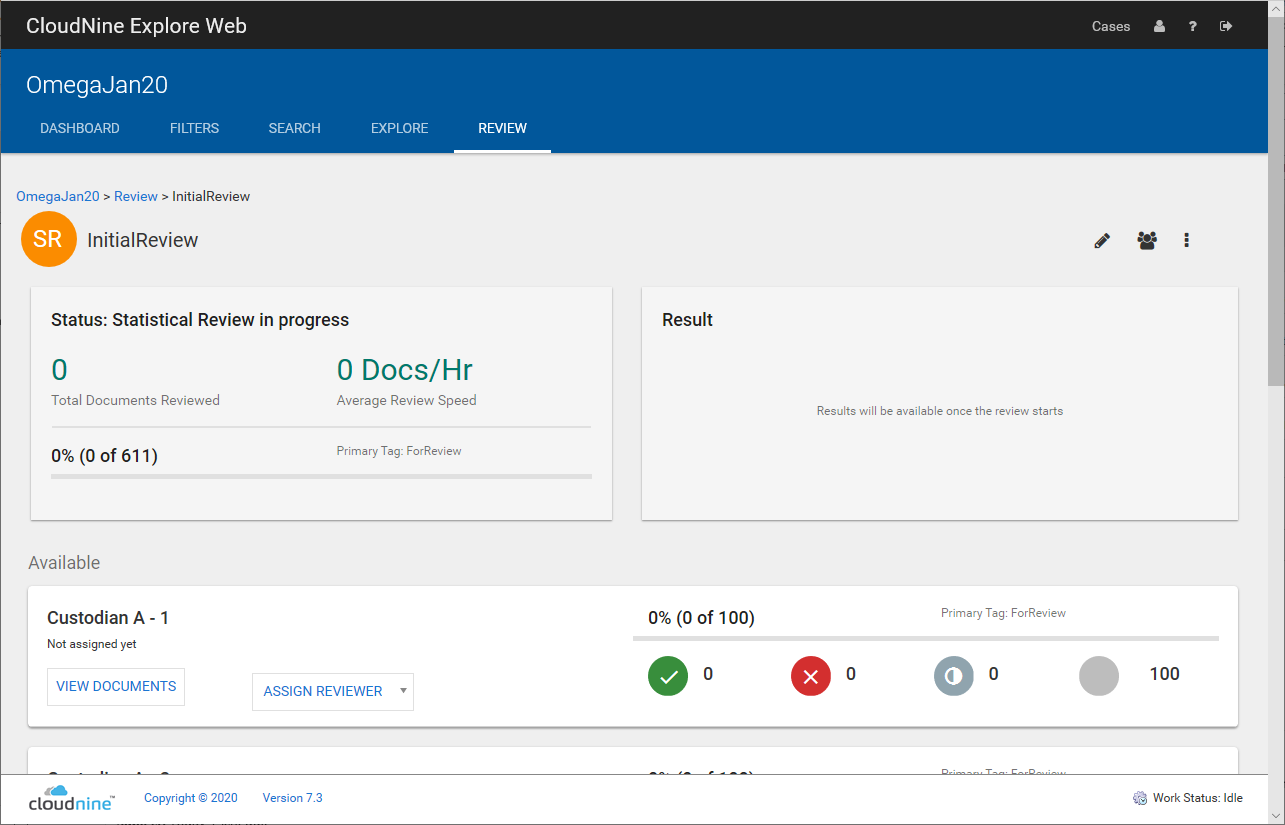Screen dimensions: 1285x825
Task: Switch to the Dashboard tab
Action: point(80,128)
